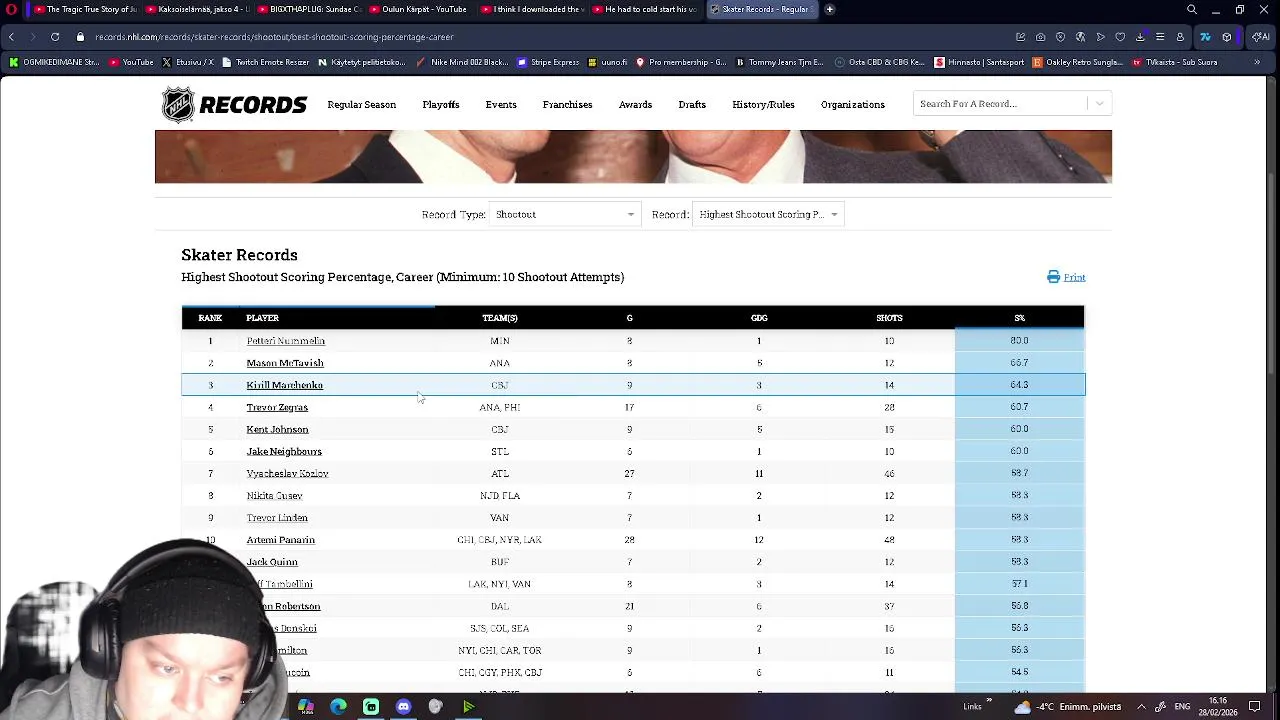1280x720 pixels.
Task: Open the Playoffs menu
Action: coord(441,104)
